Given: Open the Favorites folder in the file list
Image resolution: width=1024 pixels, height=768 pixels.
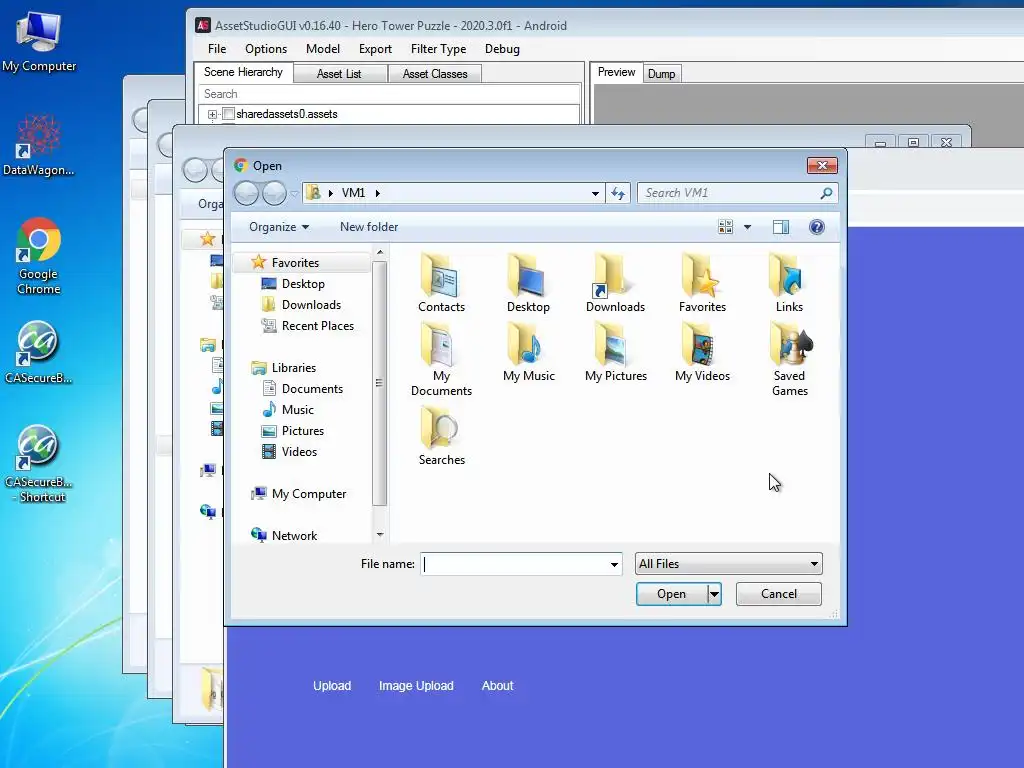Looking at the screenshot, I should click(702, 282).
